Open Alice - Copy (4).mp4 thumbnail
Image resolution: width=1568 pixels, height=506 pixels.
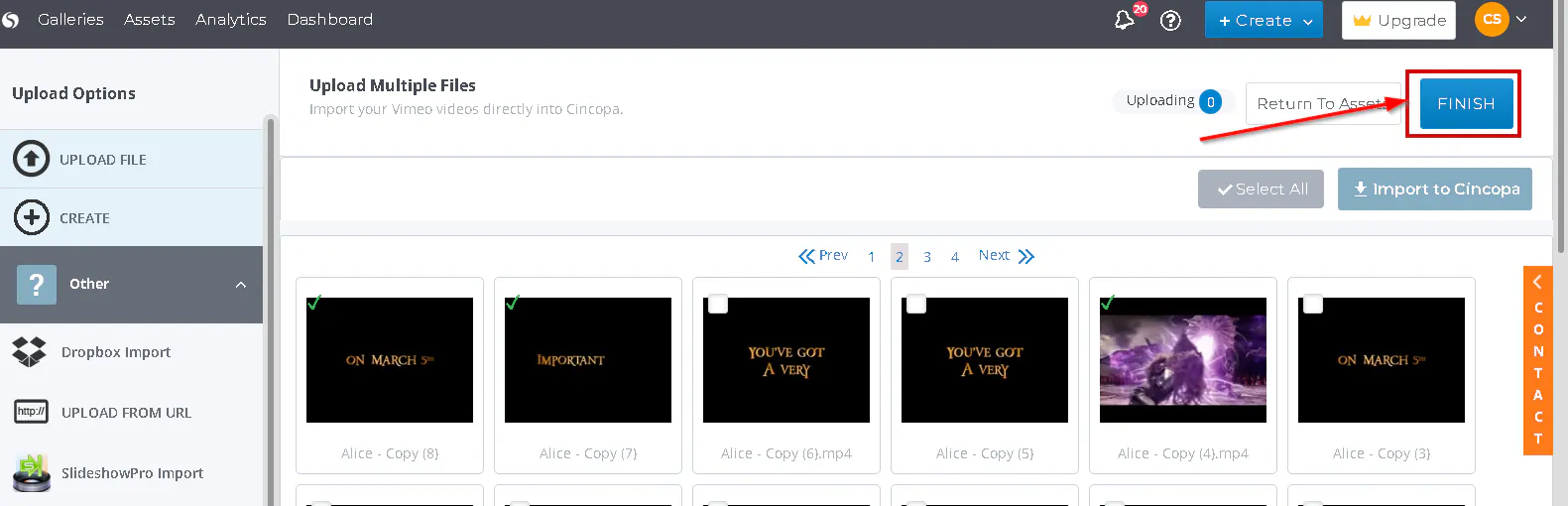tap(1183, 360)
